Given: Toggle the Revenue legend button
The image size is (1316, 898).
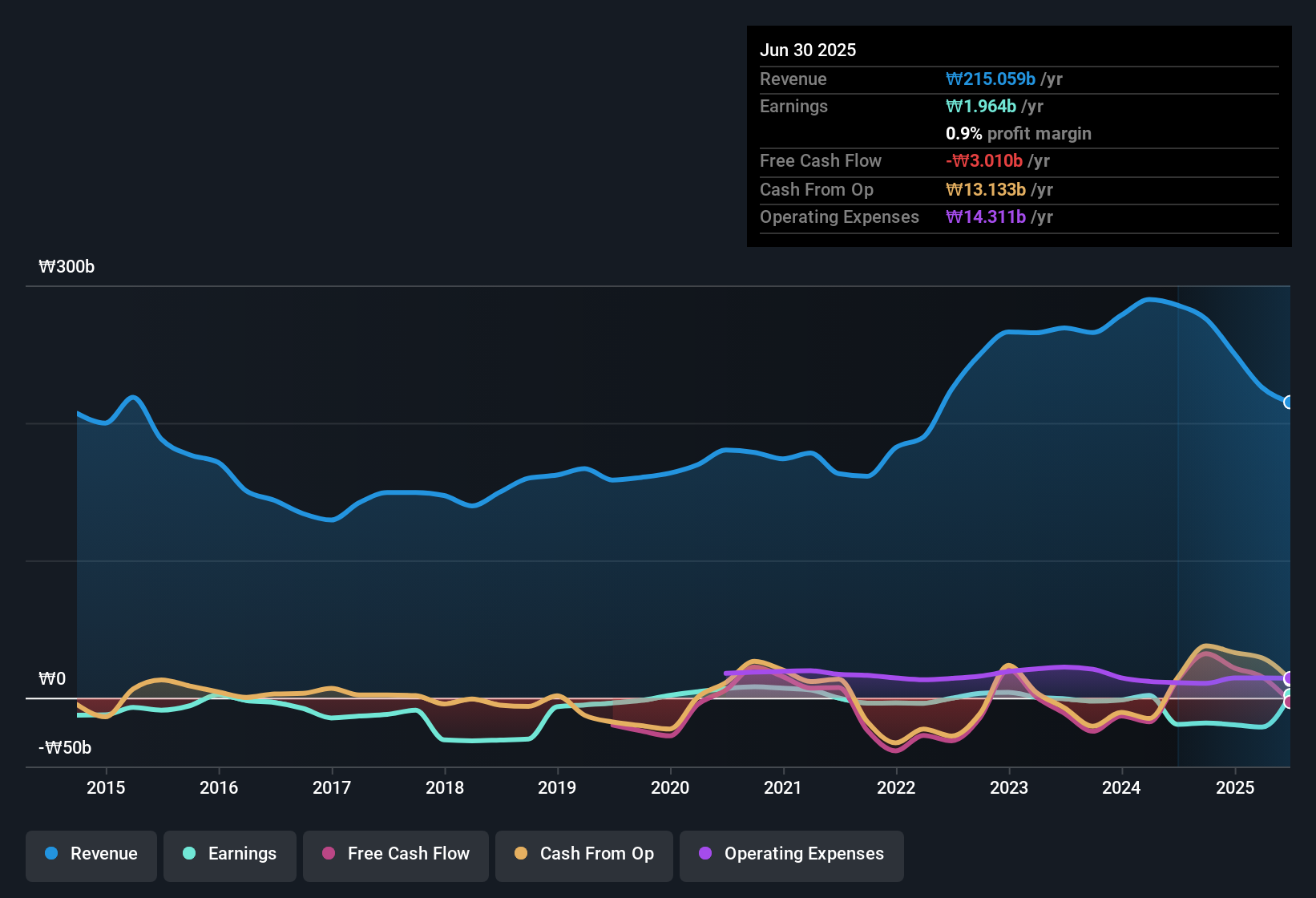Looking at the screenshot, I should tap(91, 854).
